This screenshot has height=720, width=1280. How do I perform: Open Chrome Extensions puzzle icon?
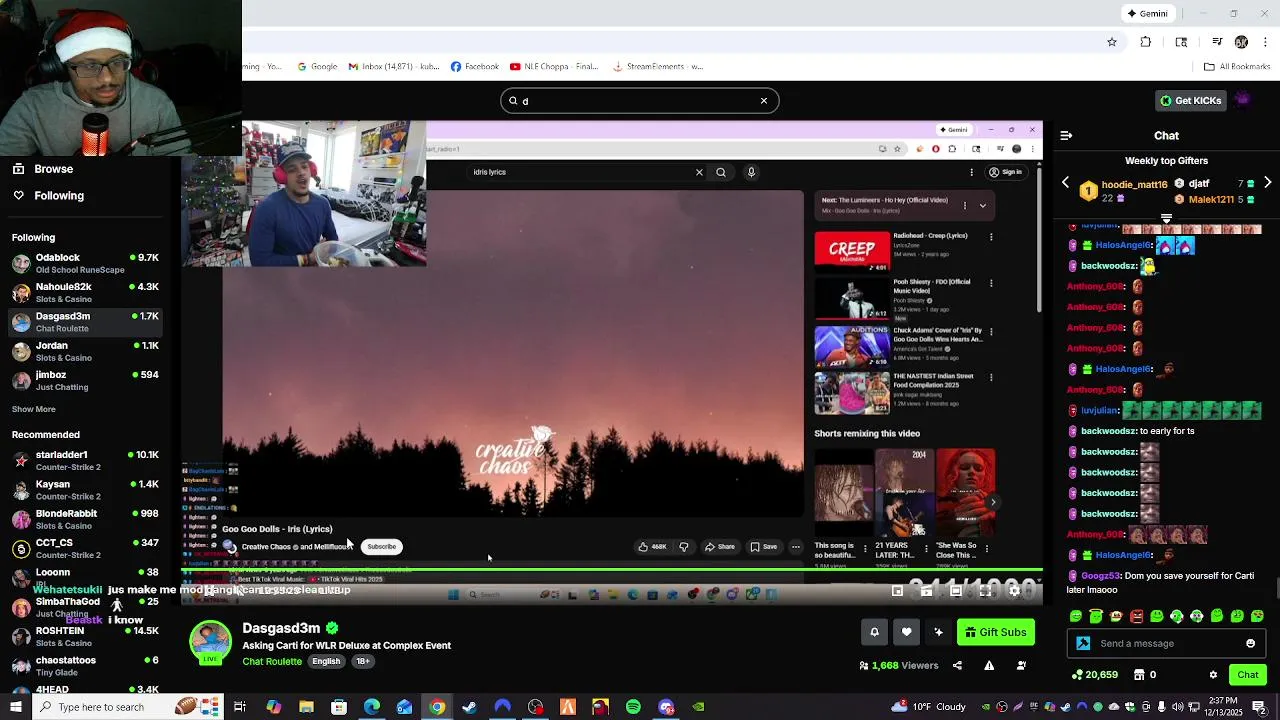pos(1146,42)
